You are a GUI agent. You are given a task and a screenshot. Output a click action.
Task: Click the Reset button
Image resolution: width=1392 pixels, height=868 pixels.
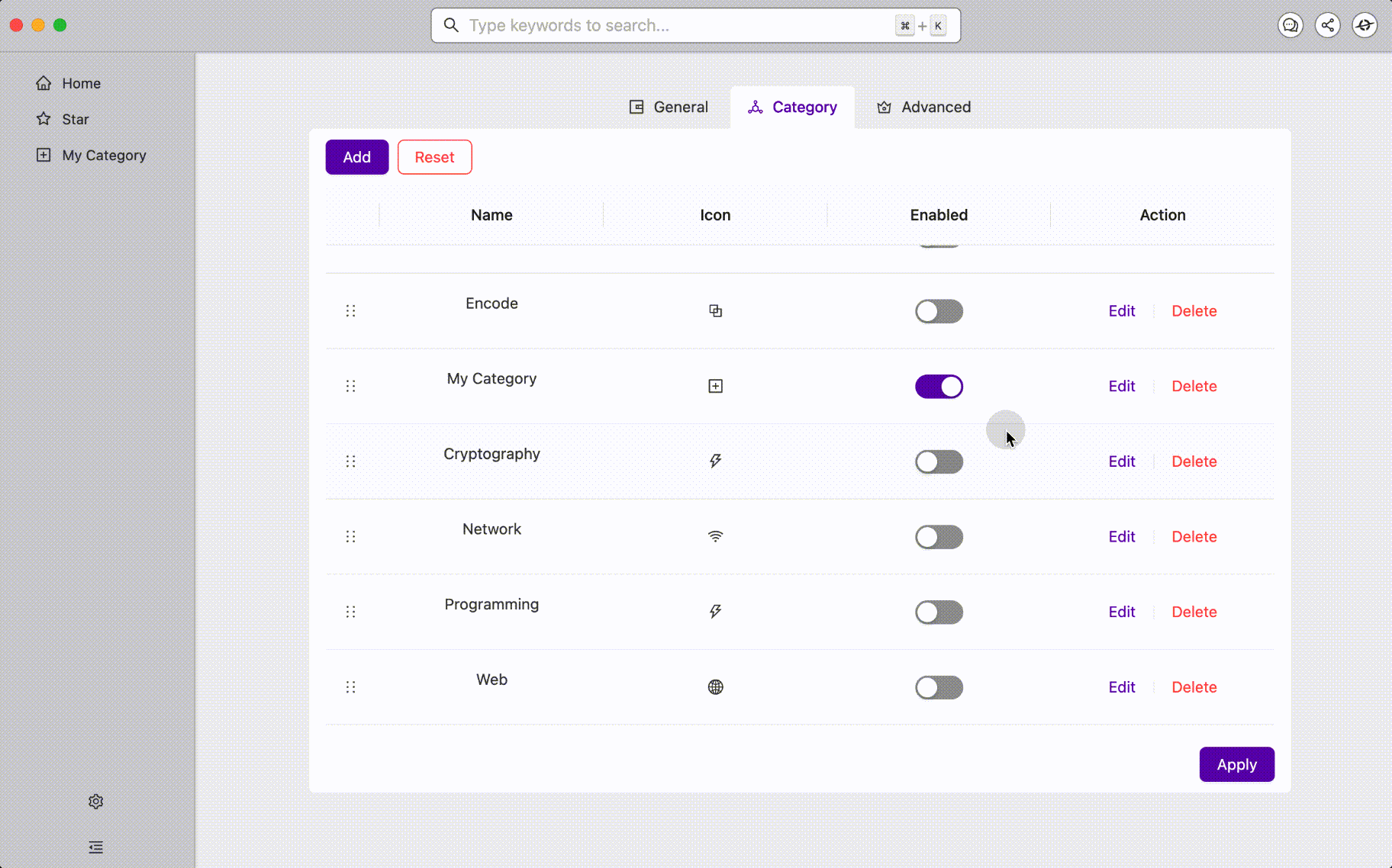[x=434, y=157]
